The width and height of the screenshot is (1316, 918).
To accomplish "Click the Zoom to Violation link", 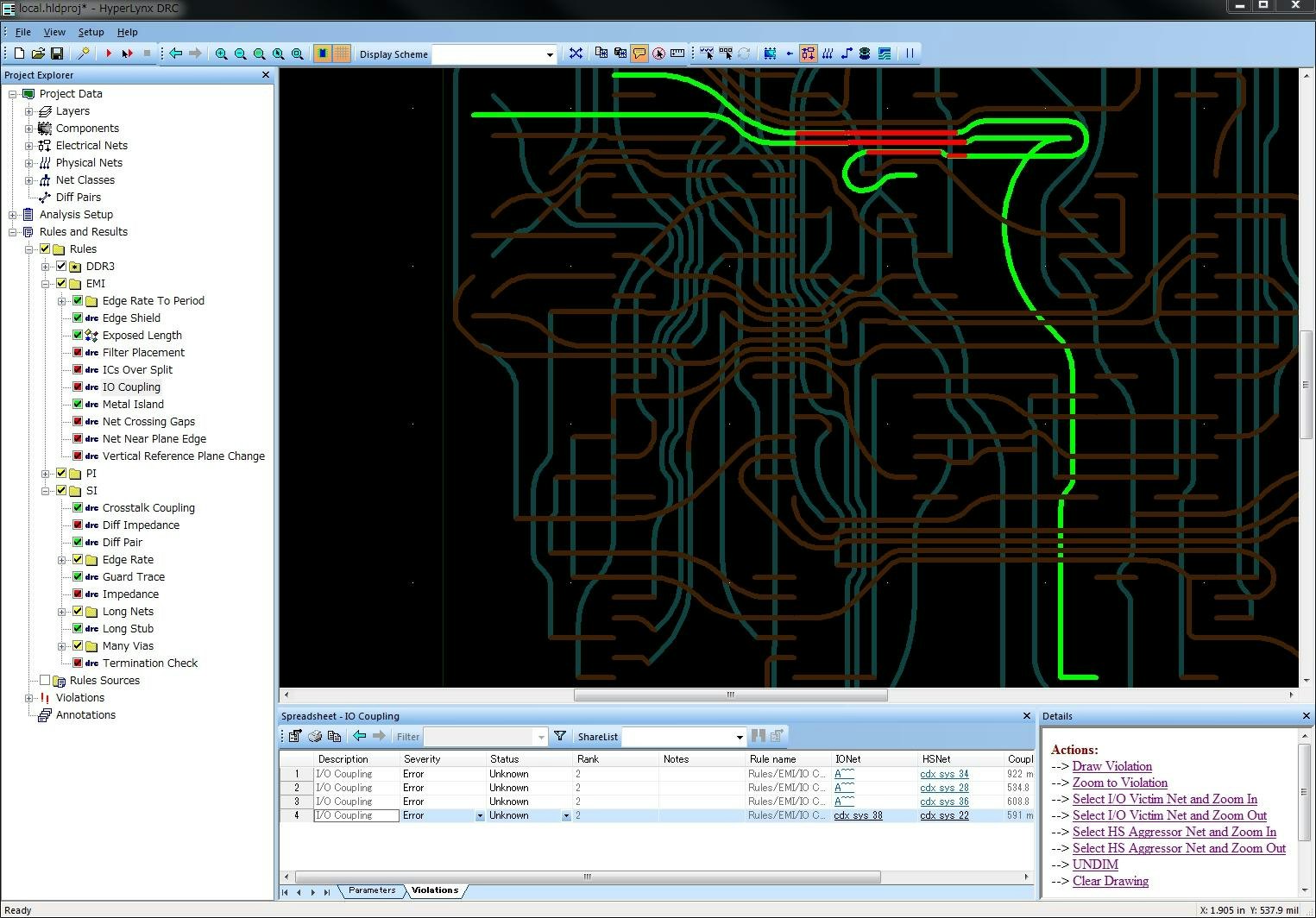I will point(1119,783).
